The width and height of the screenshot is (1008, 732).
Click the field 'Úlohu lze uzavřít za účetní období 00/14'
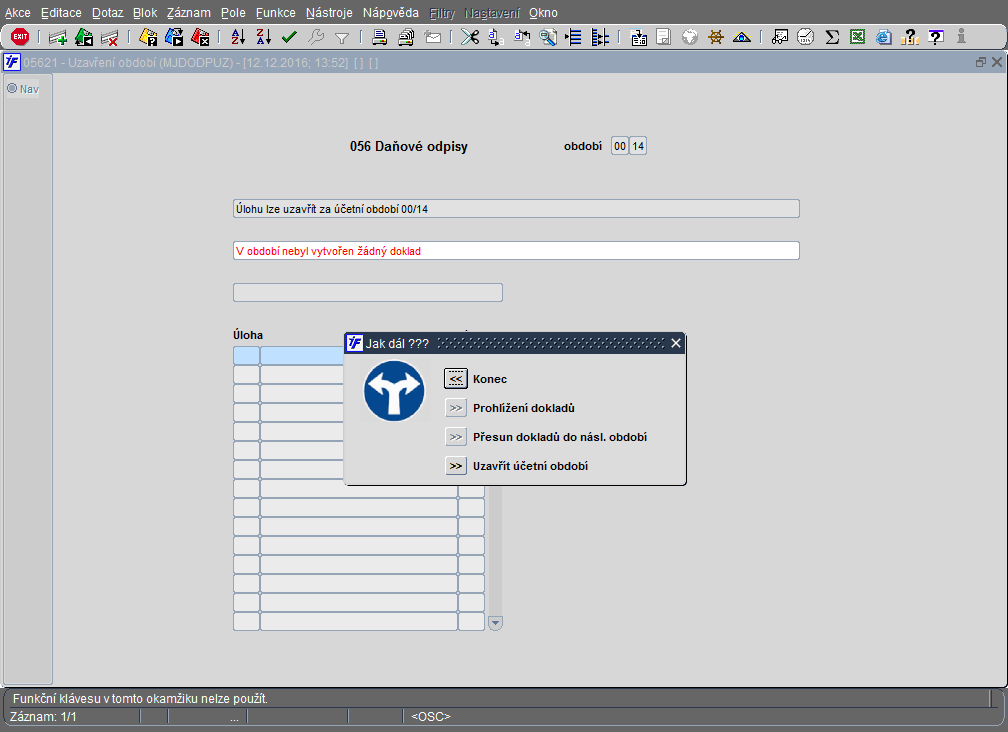516,209
